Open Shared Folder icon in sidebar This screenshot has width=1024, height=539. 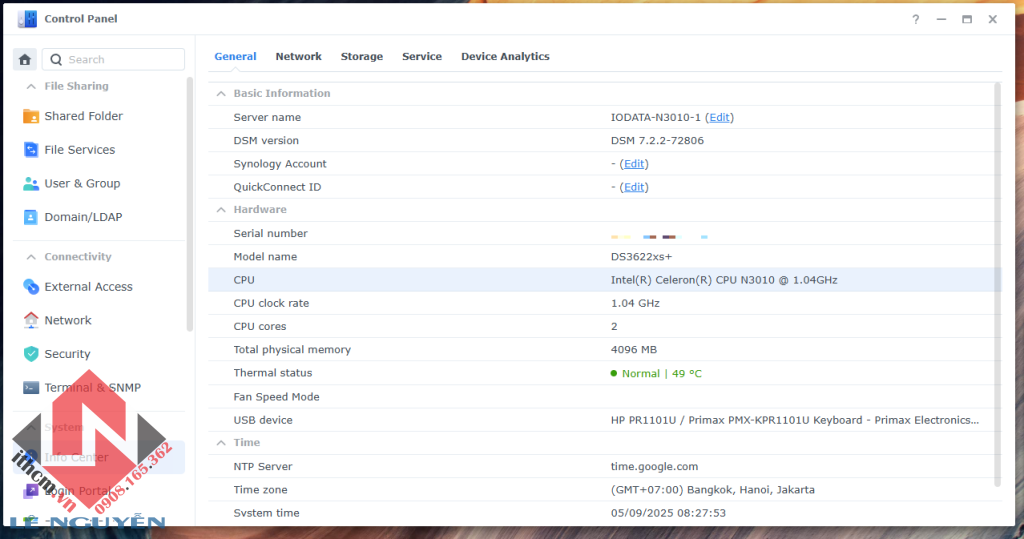pyautogui.click(x=31, y=116)
